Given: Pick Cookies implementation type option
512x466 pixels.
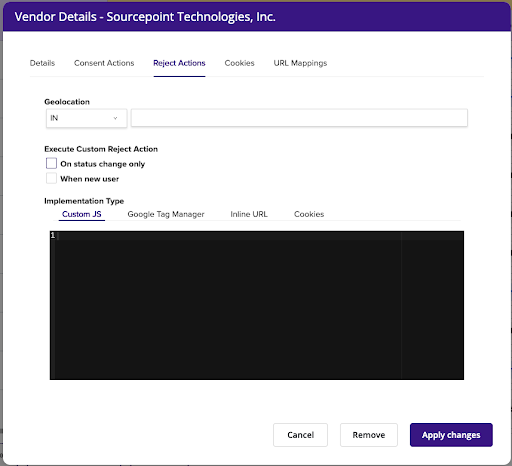Looking at the screenshot, I should point(309,214).
